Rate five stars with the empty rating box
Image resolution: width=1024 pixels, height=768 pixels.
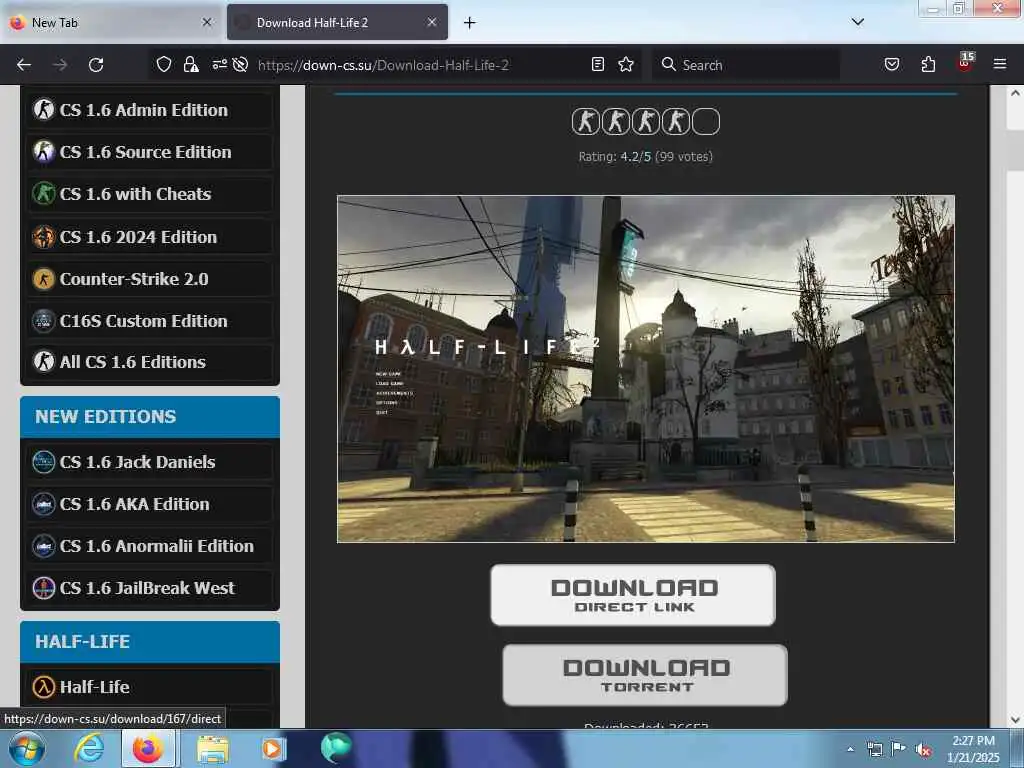tap(706, 121)
